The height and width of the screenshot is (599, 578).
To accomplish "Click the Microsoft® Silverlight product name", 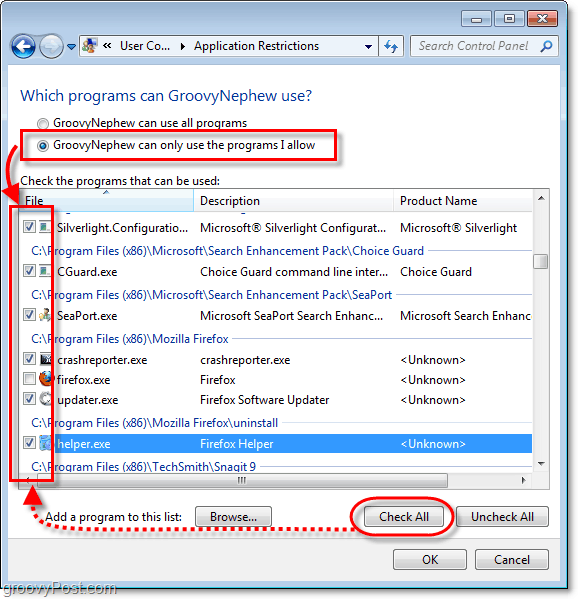I will 458,228.
